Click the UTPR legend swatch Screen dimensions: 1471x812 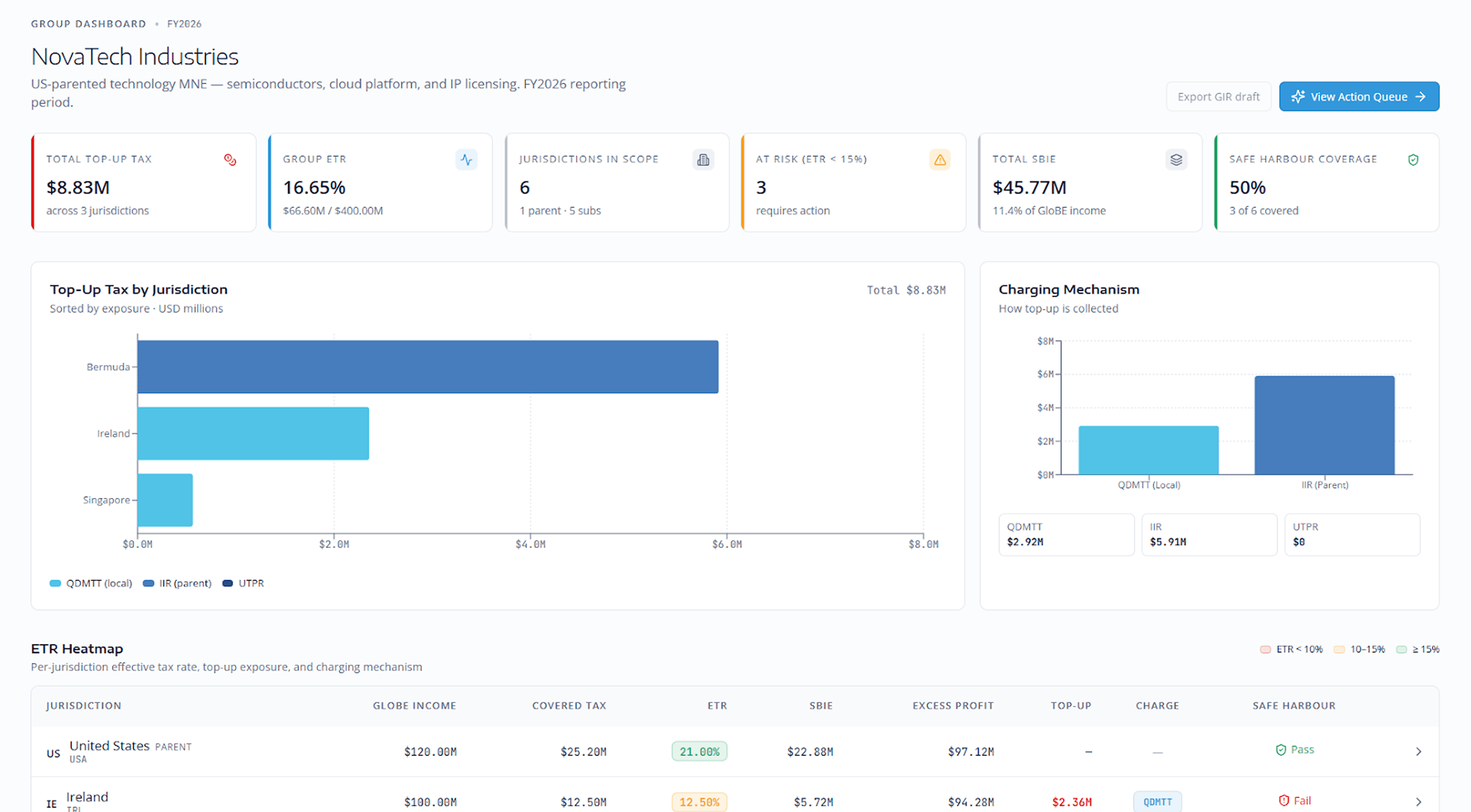click(228, 583)
